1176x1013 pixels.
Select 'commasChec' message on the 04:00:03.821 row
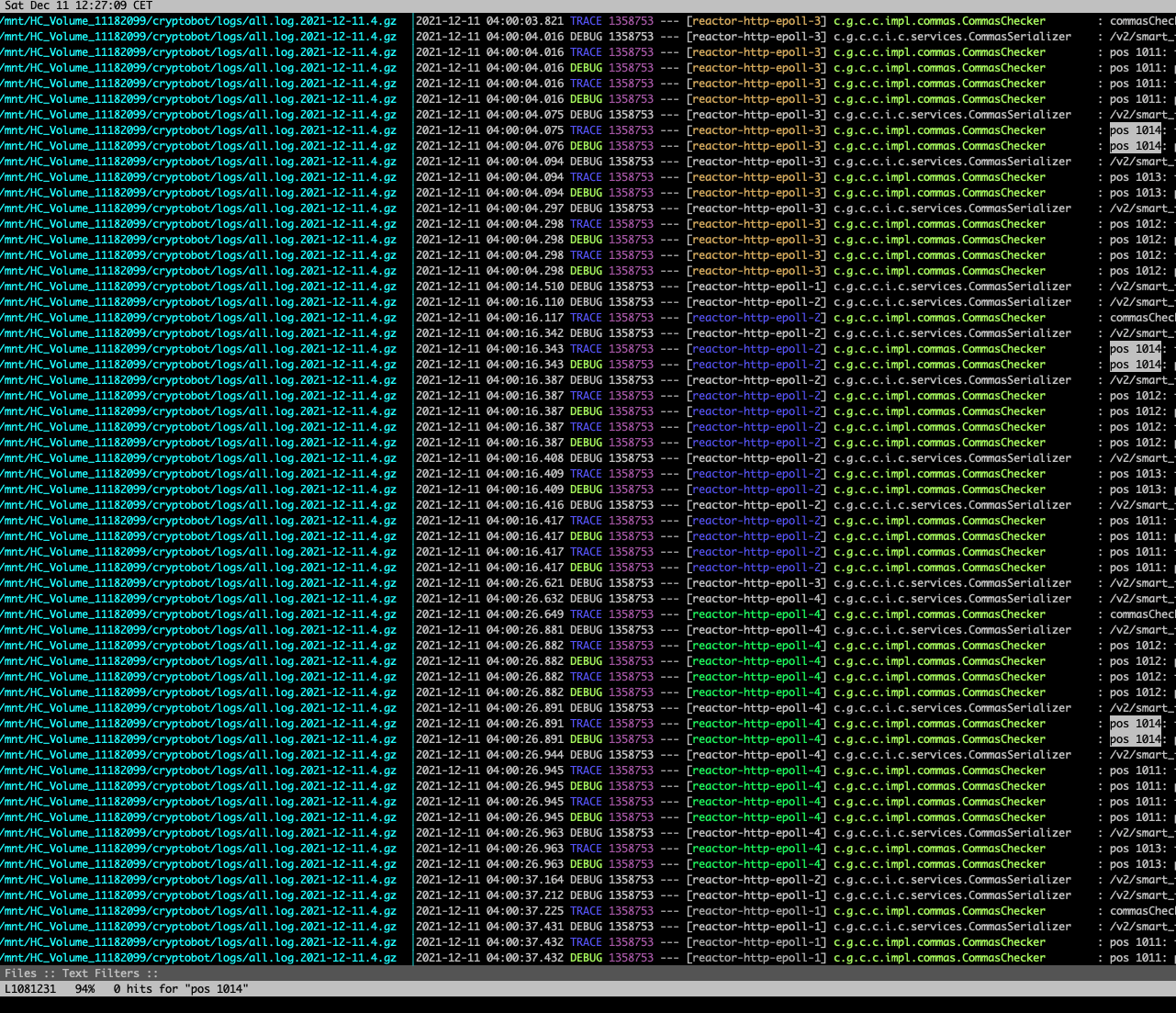pos(1142,21)
